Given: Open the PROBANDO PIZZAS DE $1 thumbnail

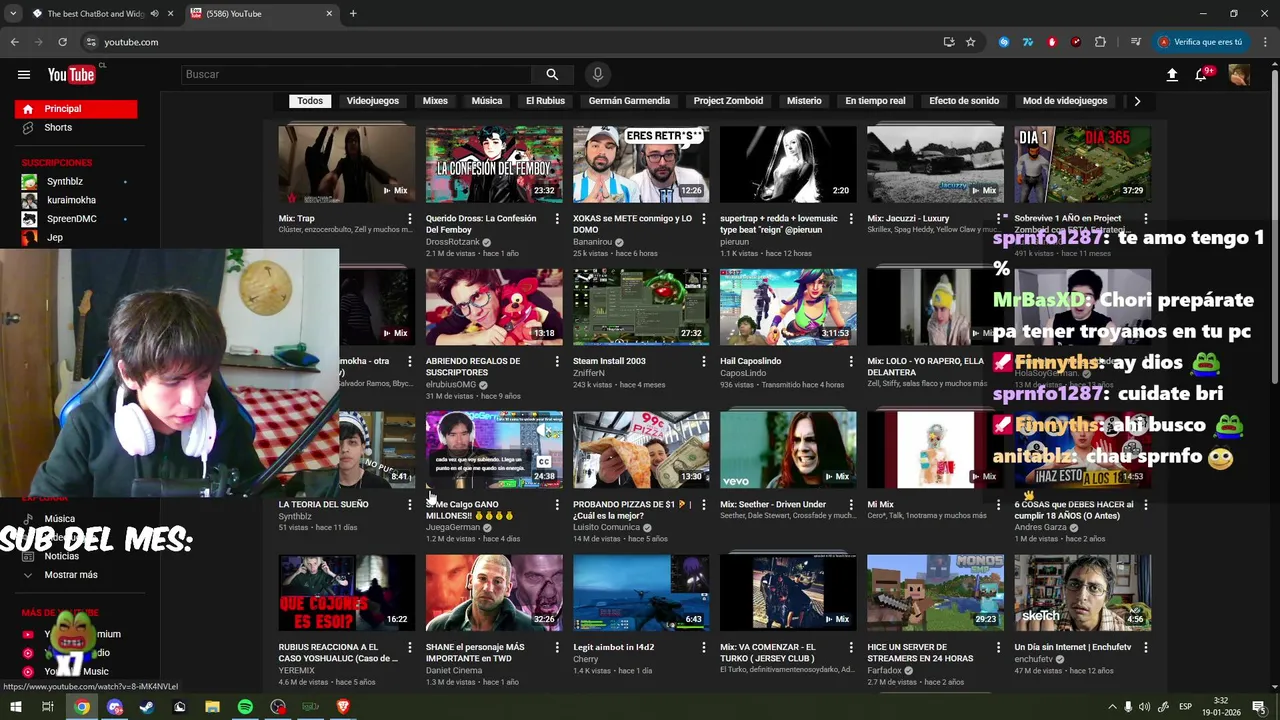Looking at the screenshot, I should (641, 450).
